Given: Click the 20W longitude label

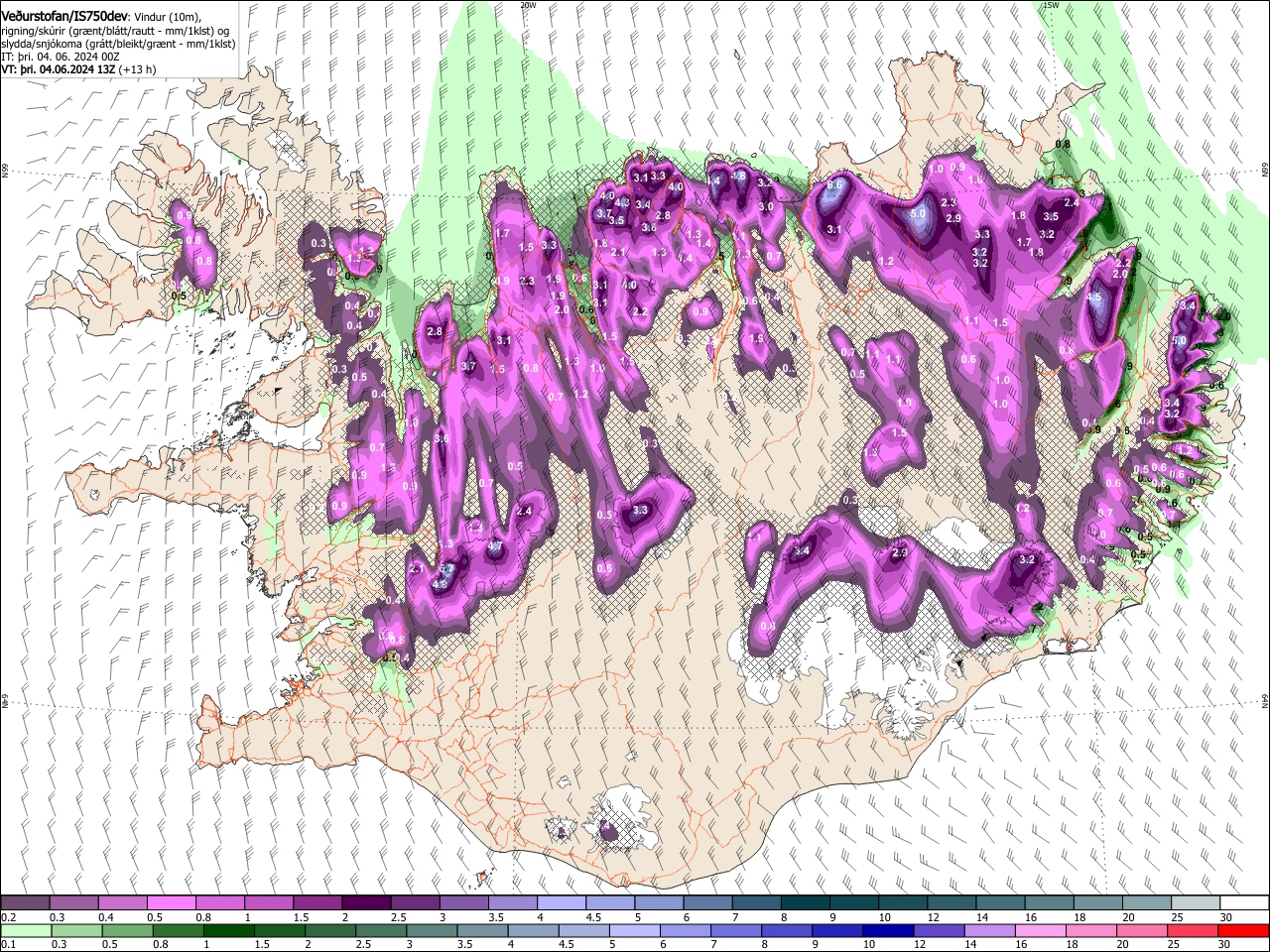Looking at the screenshot, I should [x=527, y=5].
